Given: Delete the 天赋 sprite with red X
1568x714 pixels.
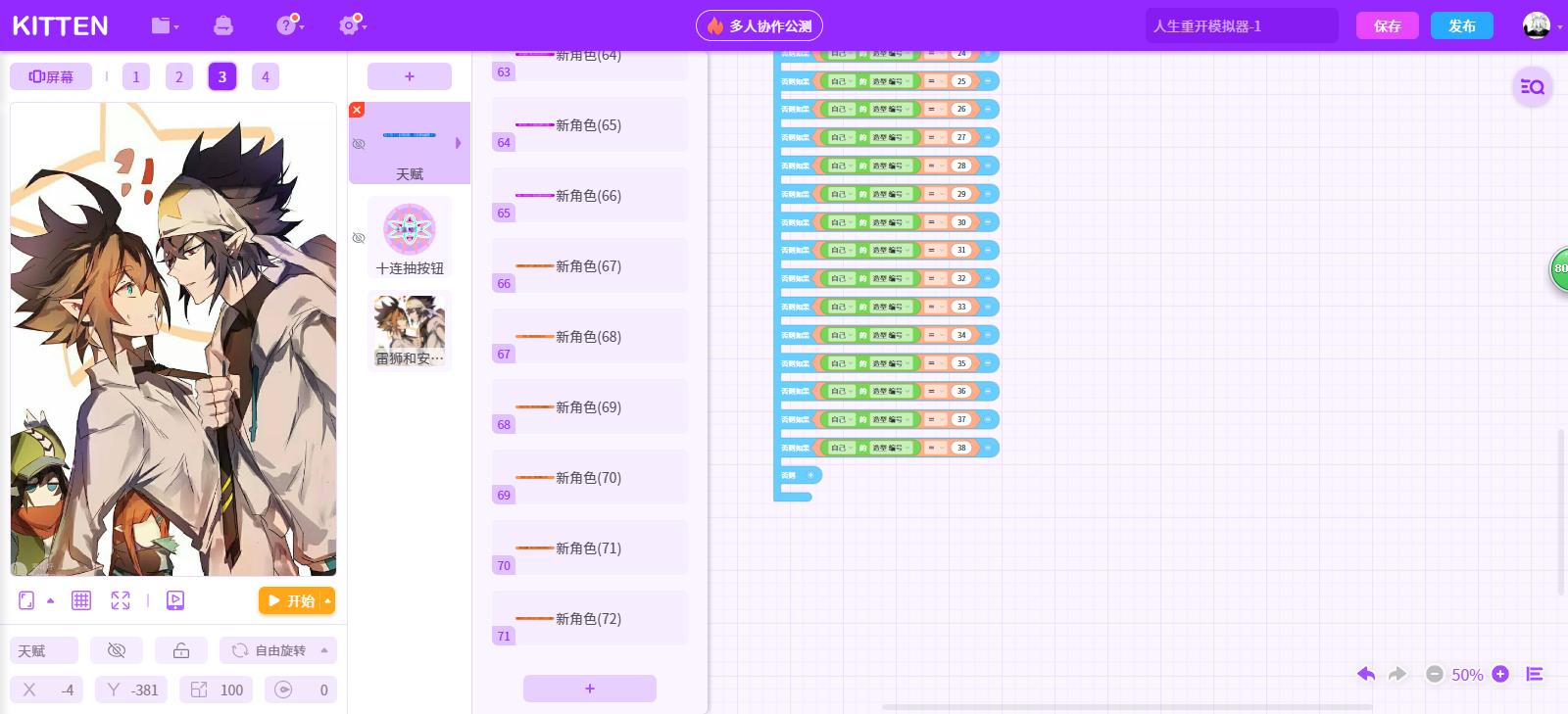Looking at the screenshot, I should (357, 110).
